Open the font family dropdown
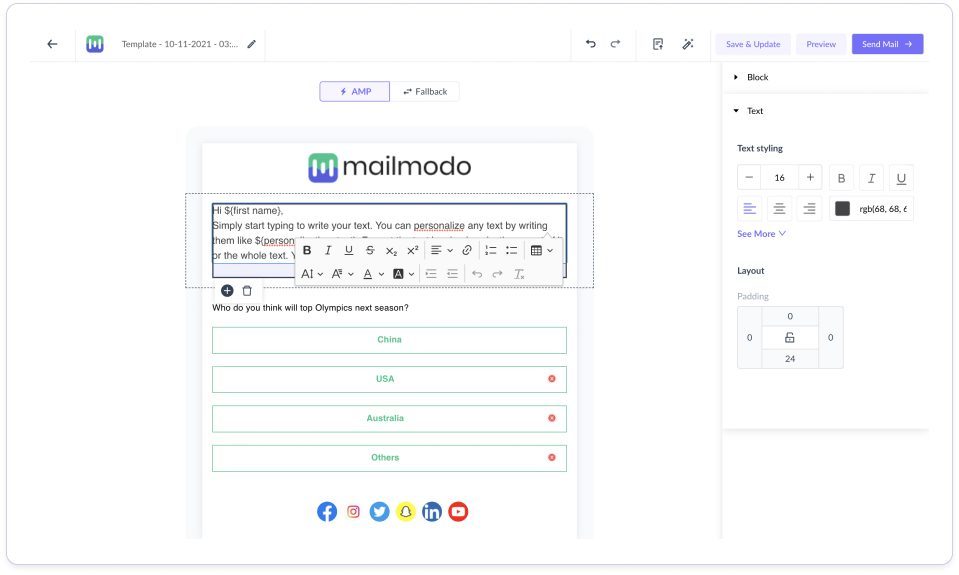Screen dimensions: 959x575 coord(342,274)
